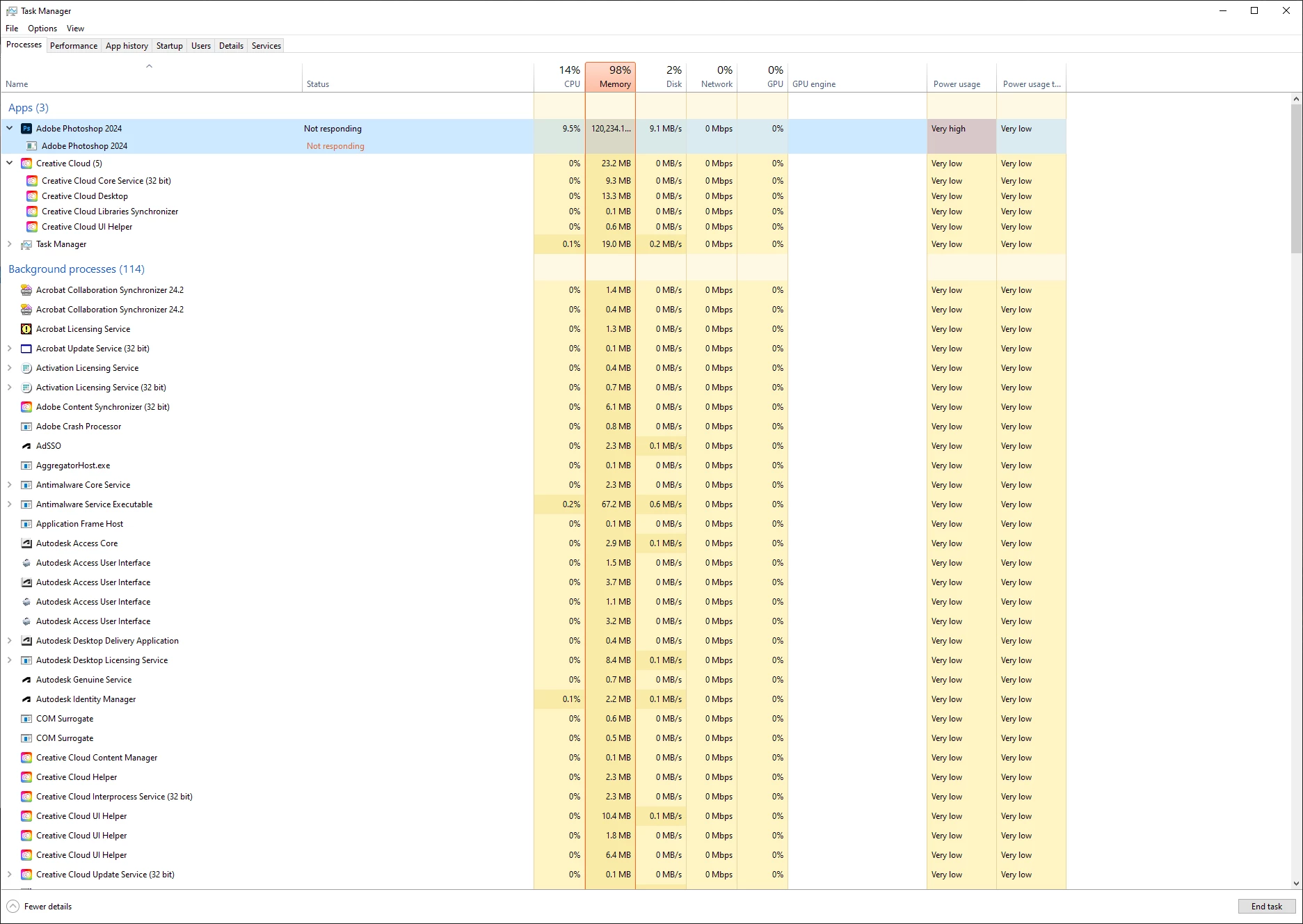Click the Application Frame Host icon
This screenshot has width=1303, height=924.
(26, 524)
